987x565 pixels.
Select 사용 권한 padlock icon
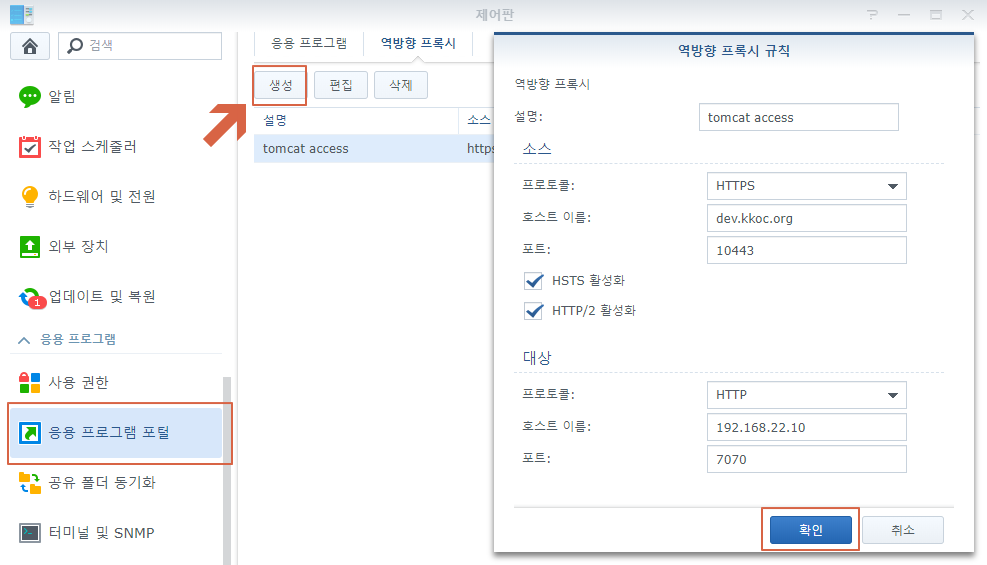pos(30,382)
